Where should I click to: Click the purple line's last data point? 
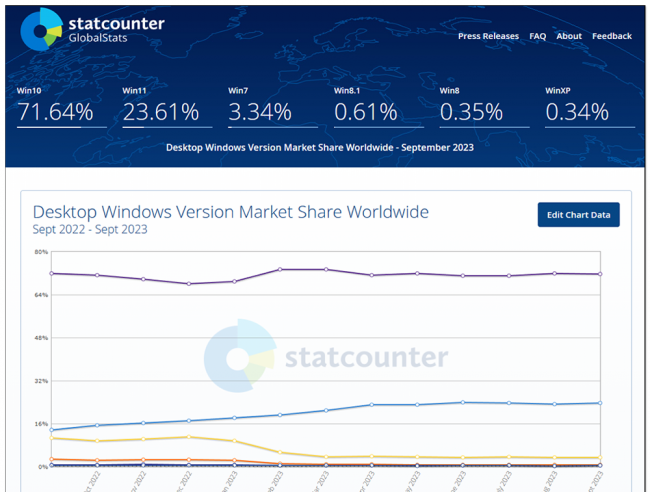[600, 274]
